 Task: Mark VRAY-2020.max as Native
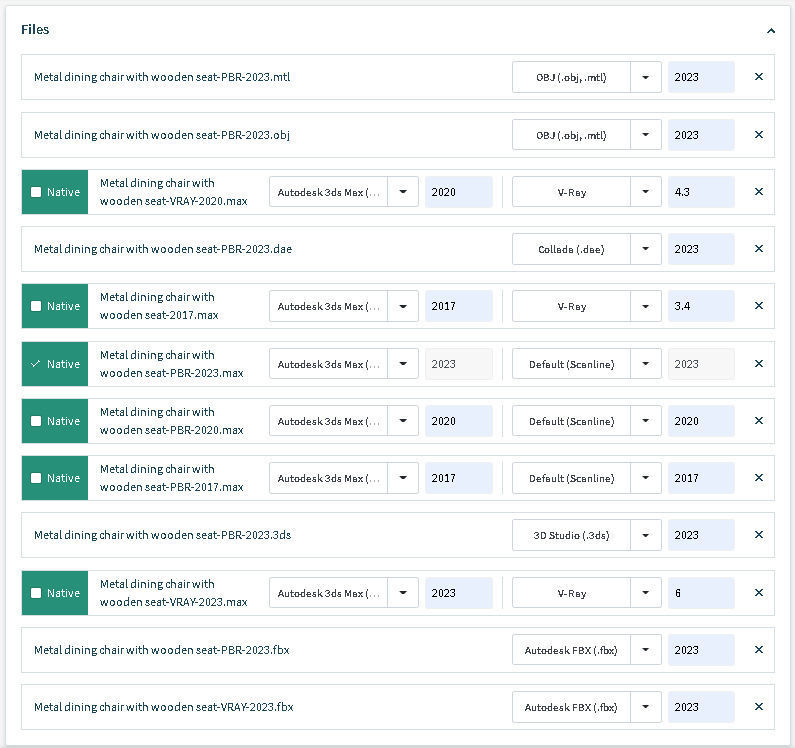point(37,192)
